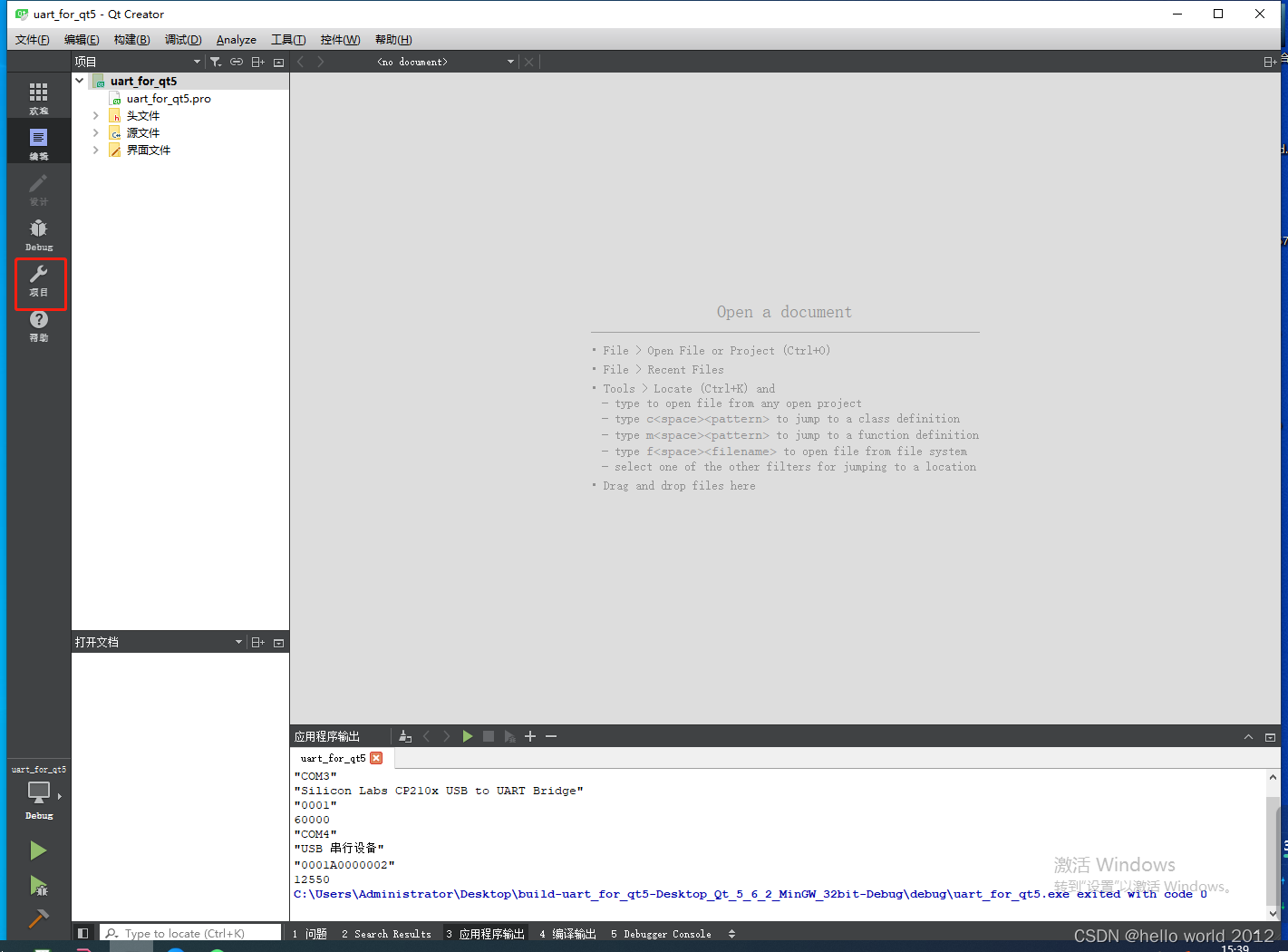The height and width of the screenshot is (952, 1288).
Task: Collapse the uart_for_qt5 project tree
Action: 80,81
